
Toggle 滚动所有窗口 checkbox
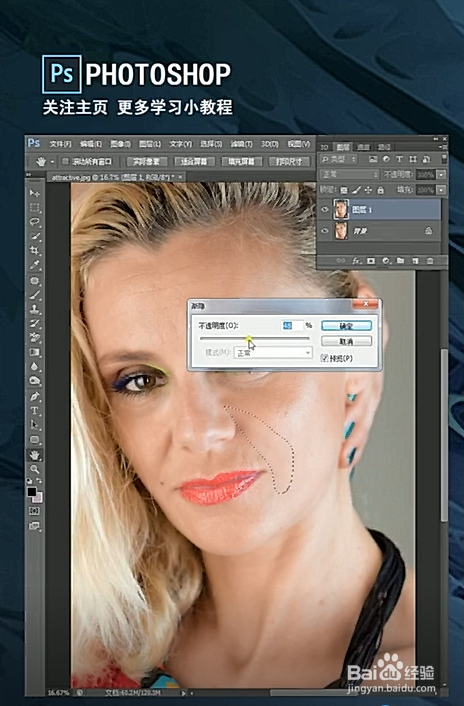coord(65,161)
